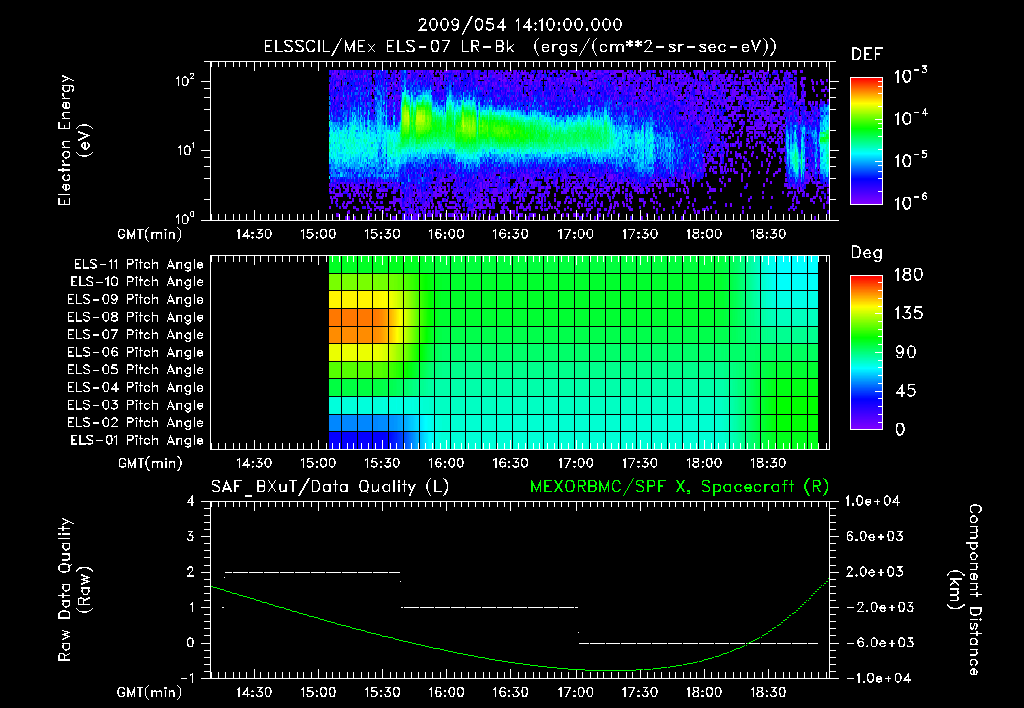
Task: Click the data quality 2 tick on the left axis
Action: (x=191, y=572)
